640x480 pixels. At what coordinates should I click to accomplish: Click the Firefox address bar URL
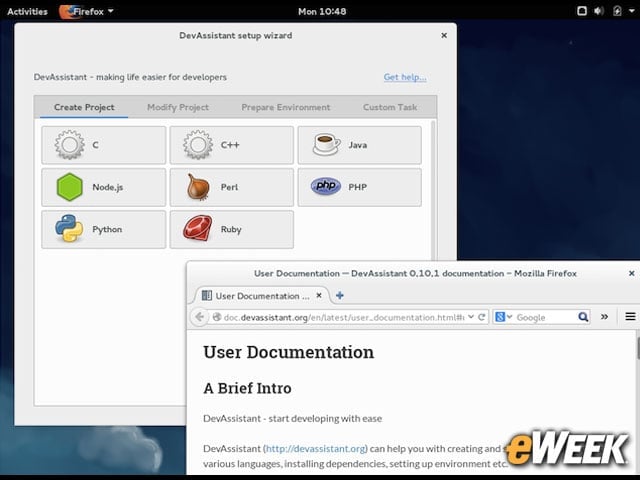pyautogui.click(x=344, y=317)
